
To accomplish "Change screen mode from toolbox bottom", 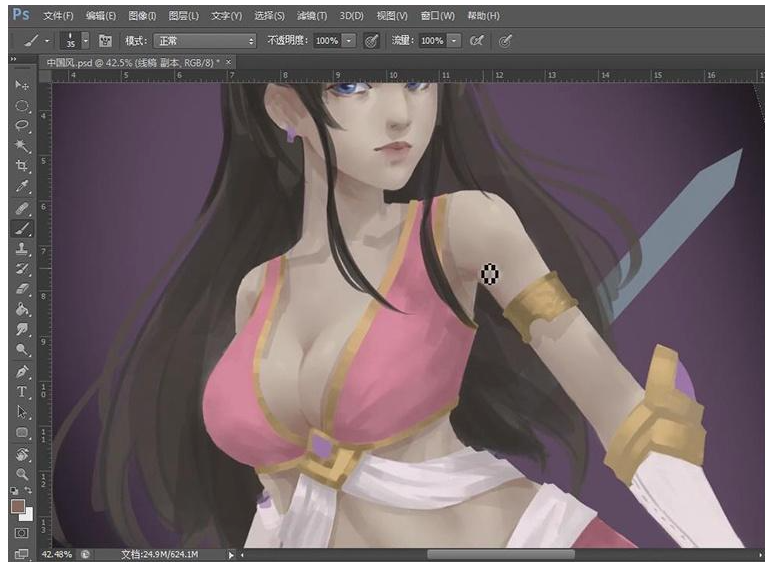I will [x=21, y=553].
